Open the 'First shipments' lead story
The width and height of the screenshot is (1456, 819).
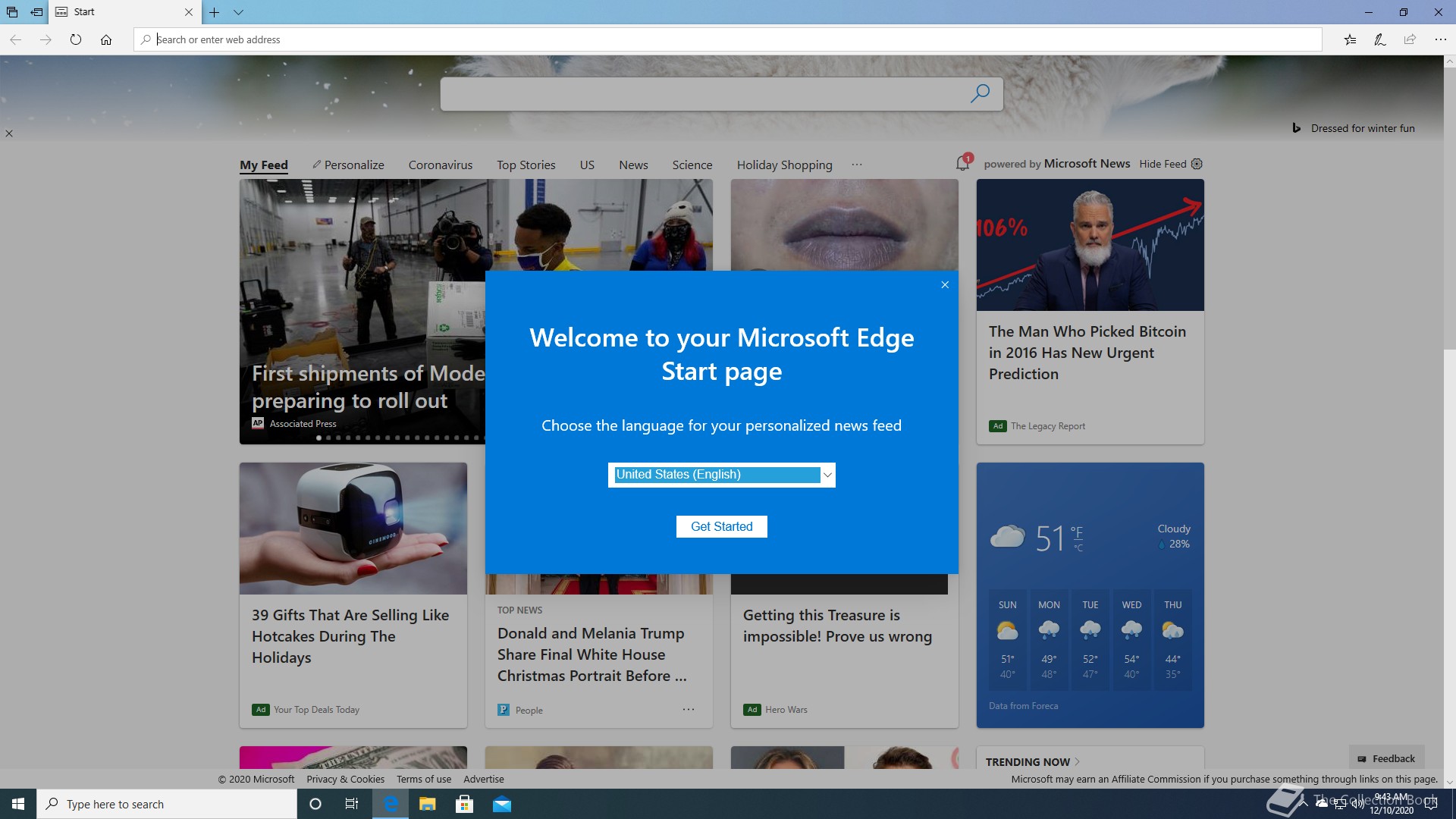(x=362, y=312)
